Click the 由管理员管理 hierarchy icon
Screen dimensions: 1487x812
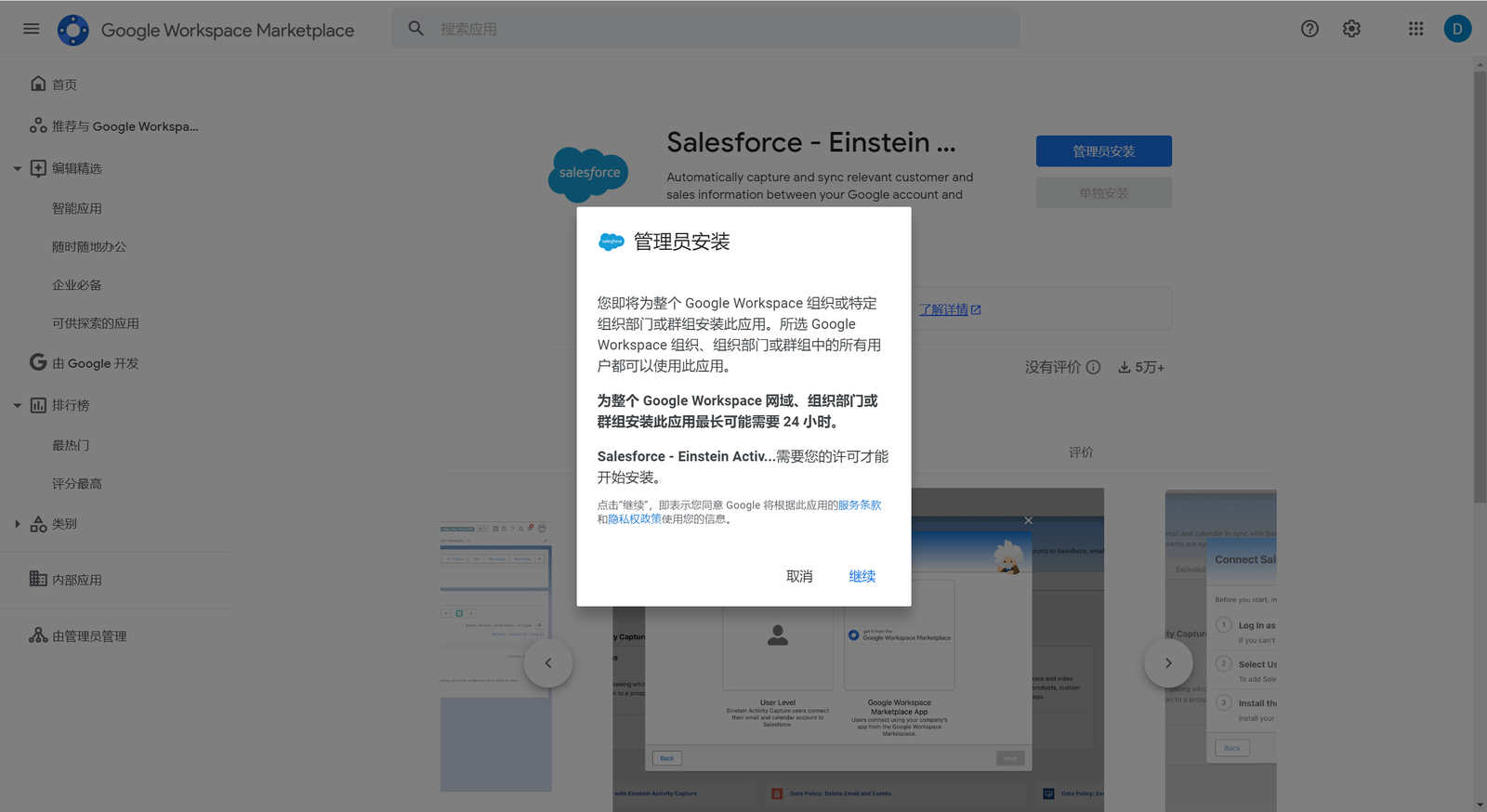38,635
